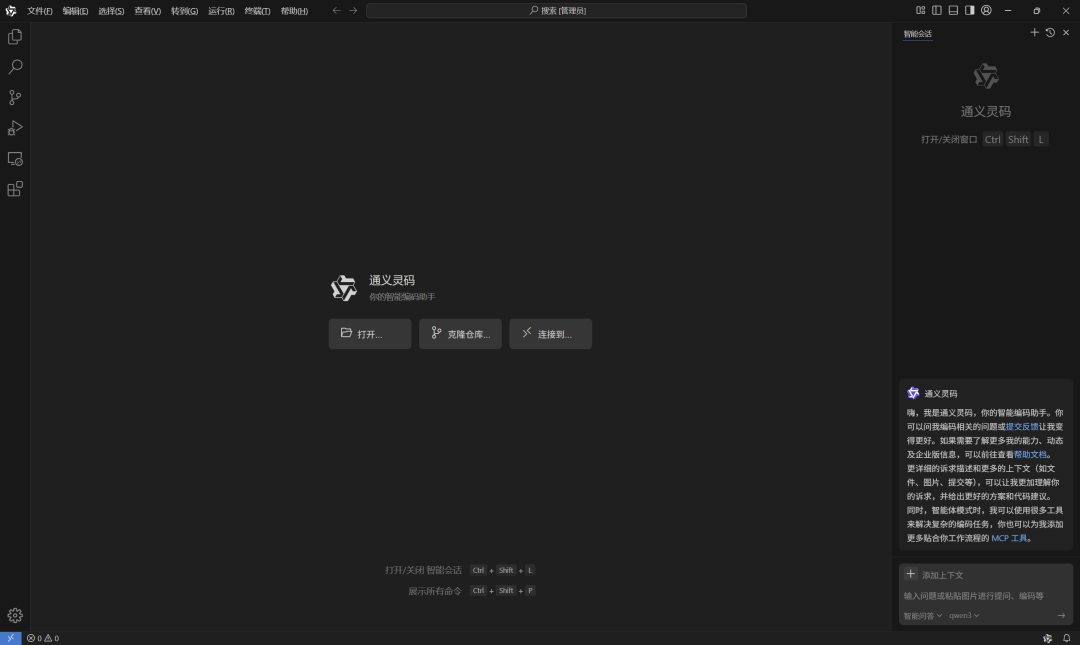This screenshot has width=1080, height=645.
Task: Expand the qwen3 model dropdown
Action: point(964,615)
